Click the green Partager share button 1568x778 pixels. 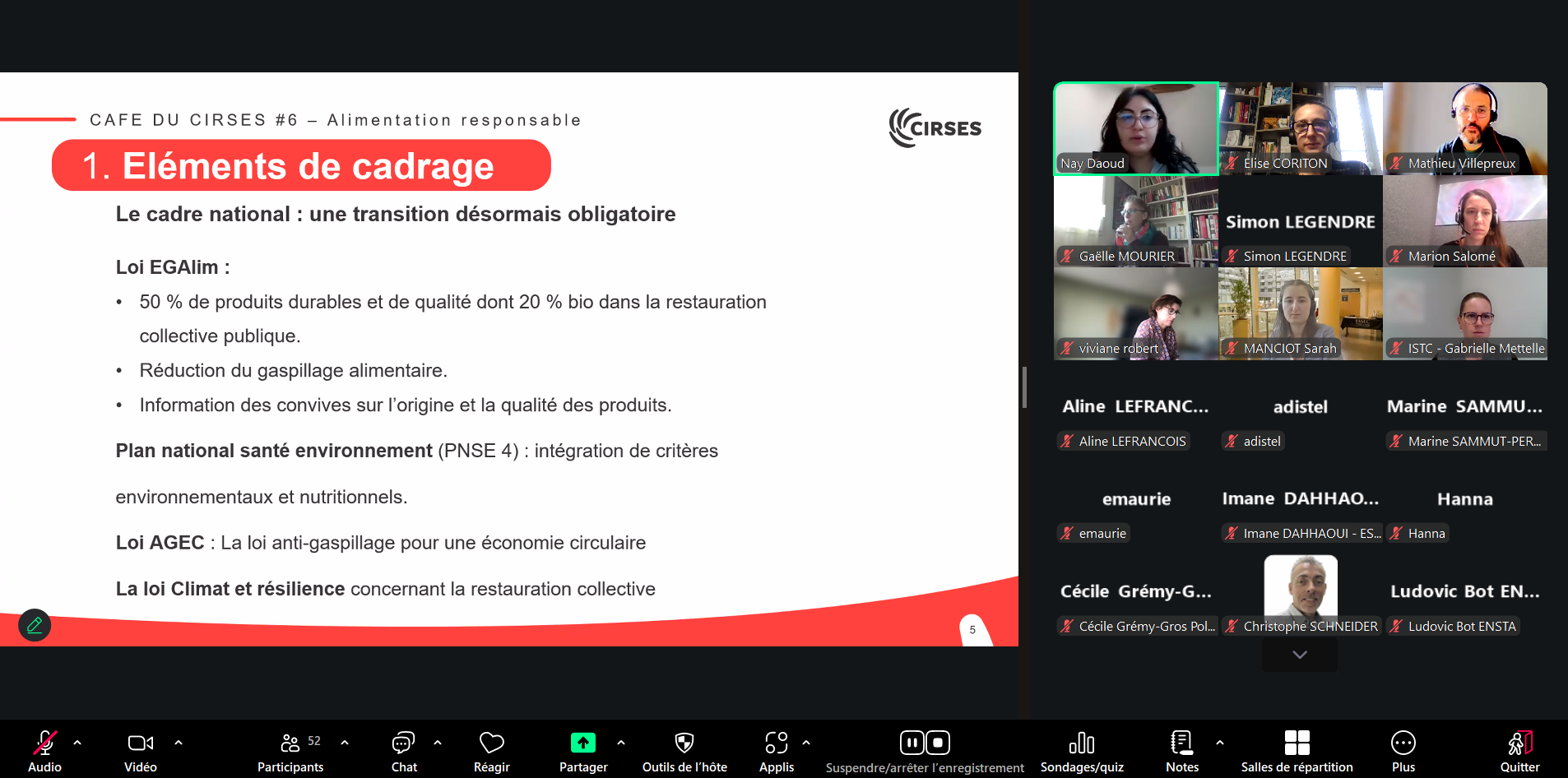582,743
